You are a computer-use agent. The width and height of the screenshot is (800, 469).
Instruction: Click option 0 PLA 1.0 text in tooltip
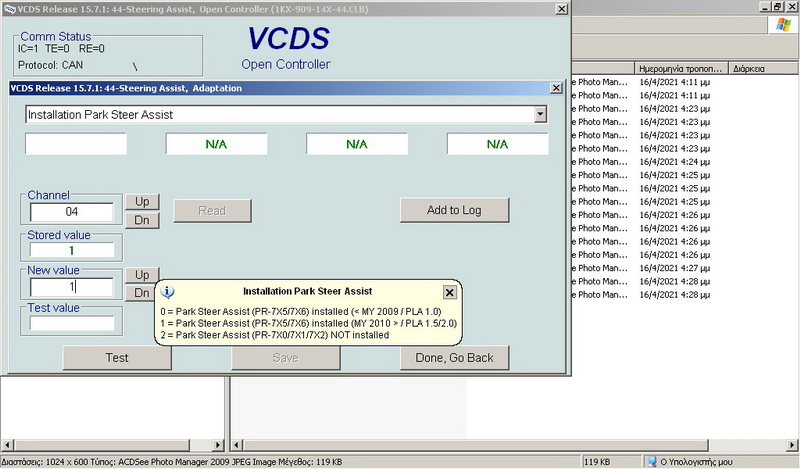coord(301,311)
